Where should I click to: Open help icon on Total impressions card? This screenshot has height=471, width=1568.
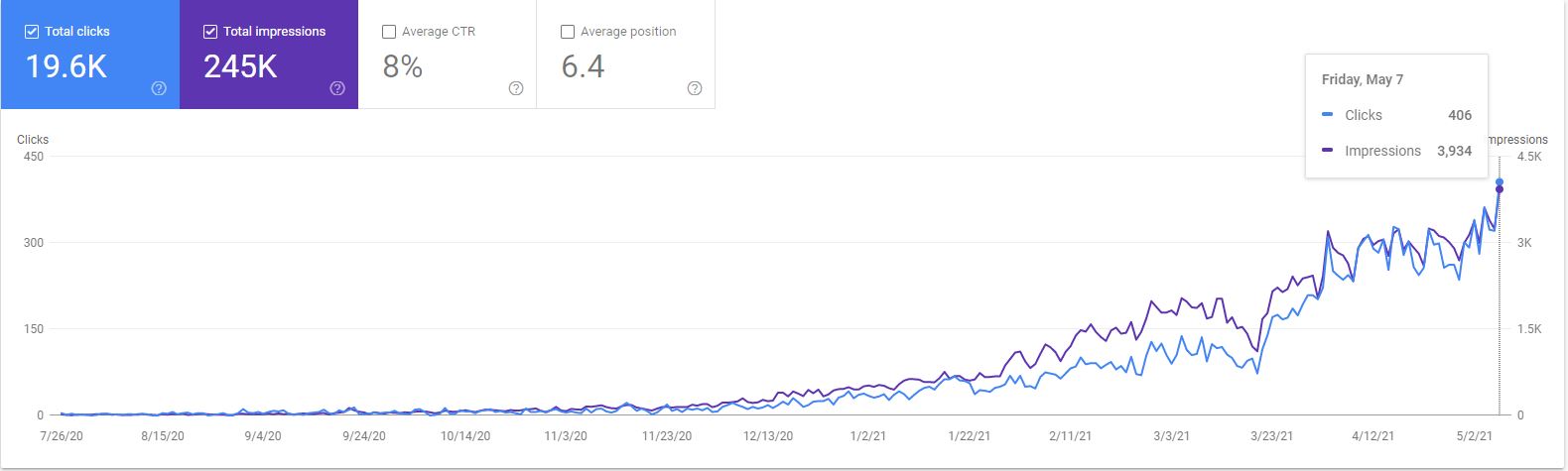tap(337, 88)
